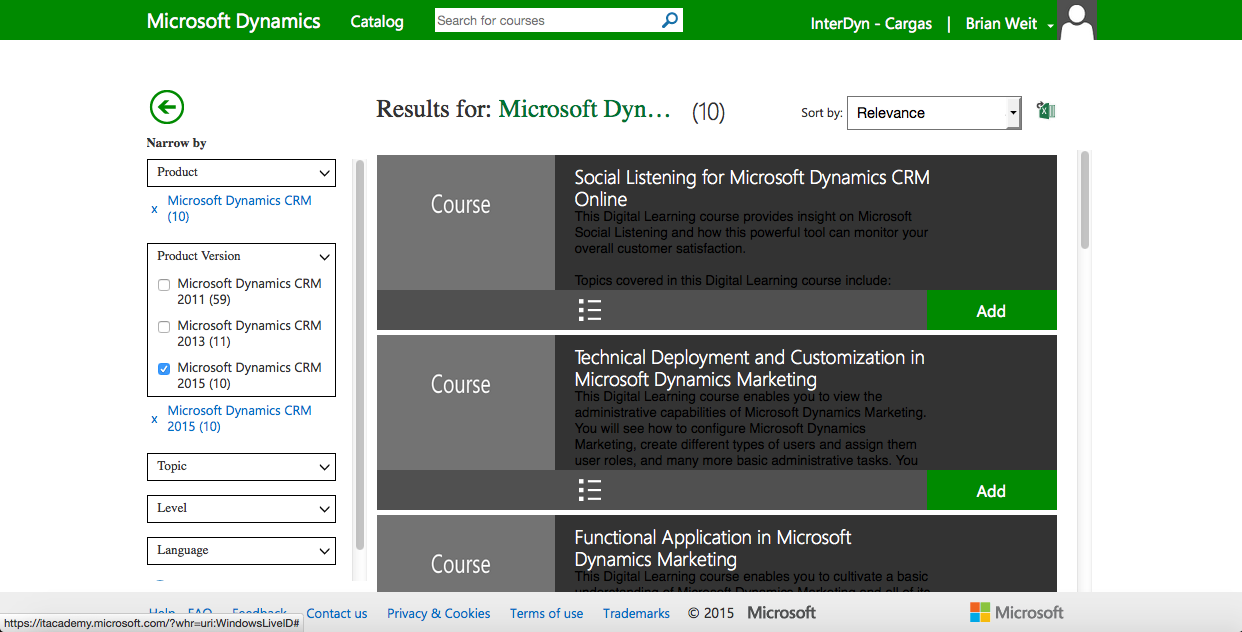The image size is (1242, 632).
Task: Add the Social Listening course
Action: coord(992,310)
